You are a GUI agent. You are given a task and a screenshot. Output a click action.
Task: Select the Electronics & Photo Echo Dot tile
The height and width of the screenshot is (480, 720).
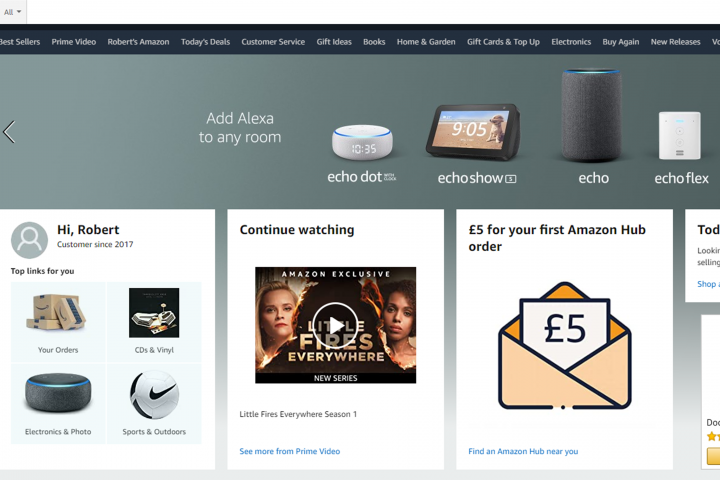pos(58,404)
